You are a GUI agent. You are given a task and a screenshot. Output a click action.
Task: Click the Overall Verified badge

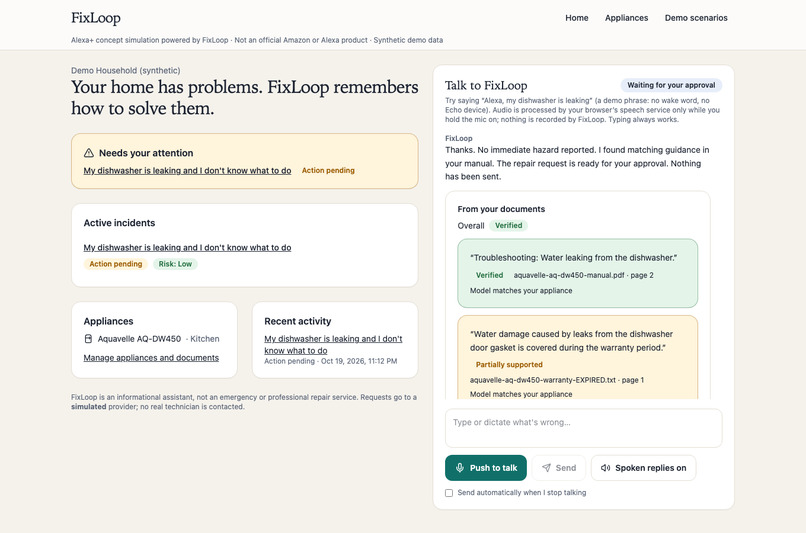click(508, 226)
